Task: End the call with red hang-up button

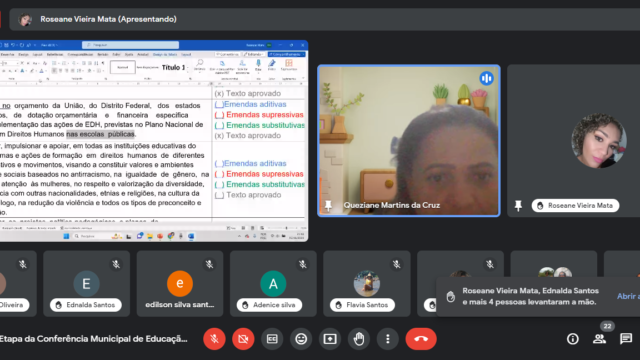Action: [x=421, y=339]
